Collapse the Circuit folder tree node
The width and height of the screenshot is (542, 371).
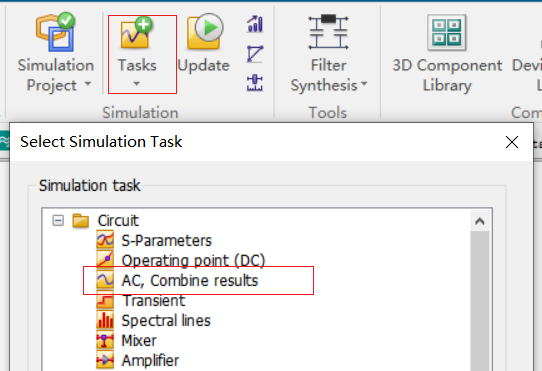point(58,220)
